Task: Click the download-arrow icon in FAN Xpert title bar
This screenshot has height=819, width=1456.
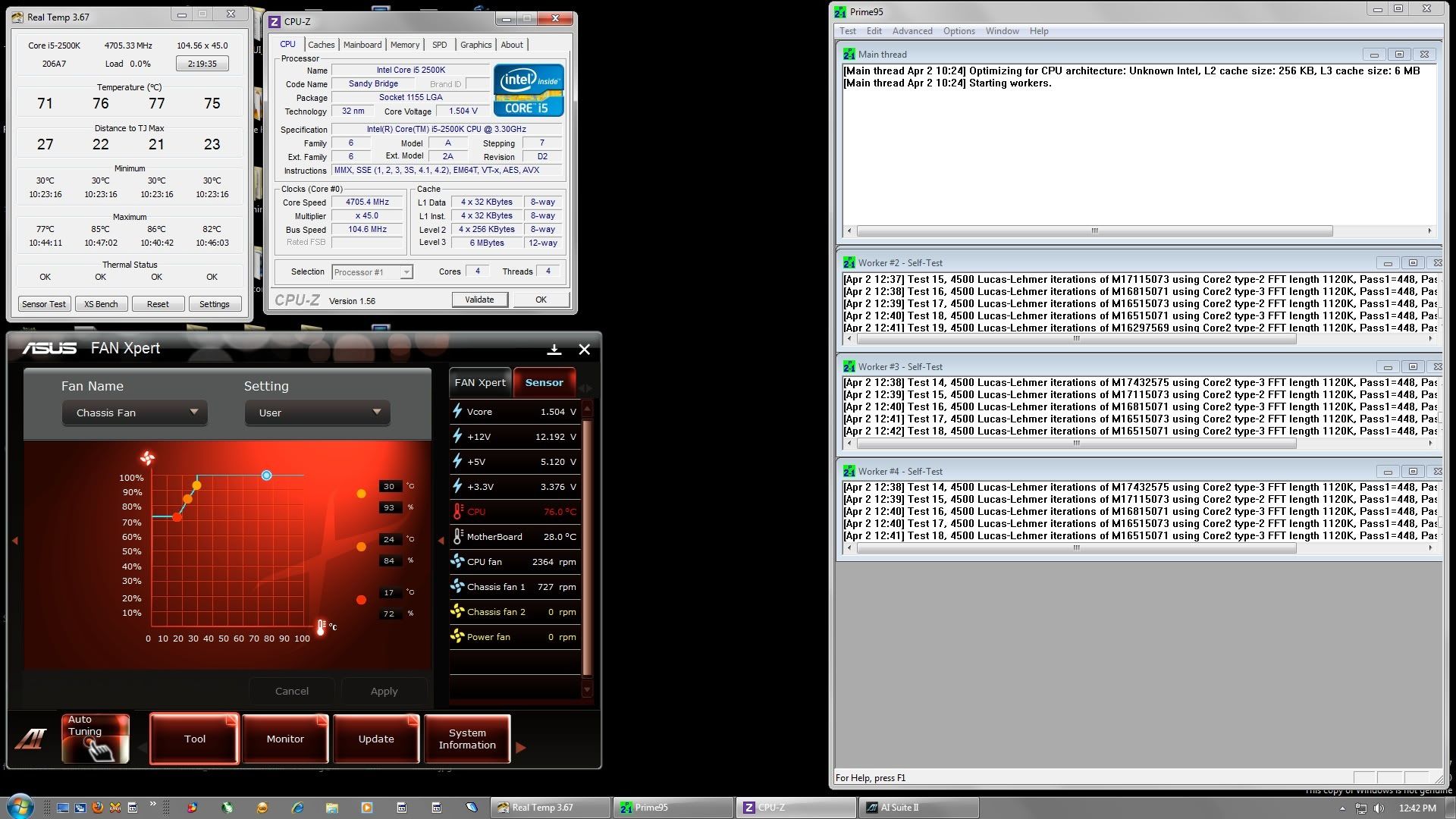Action: [x=554, y=349]
